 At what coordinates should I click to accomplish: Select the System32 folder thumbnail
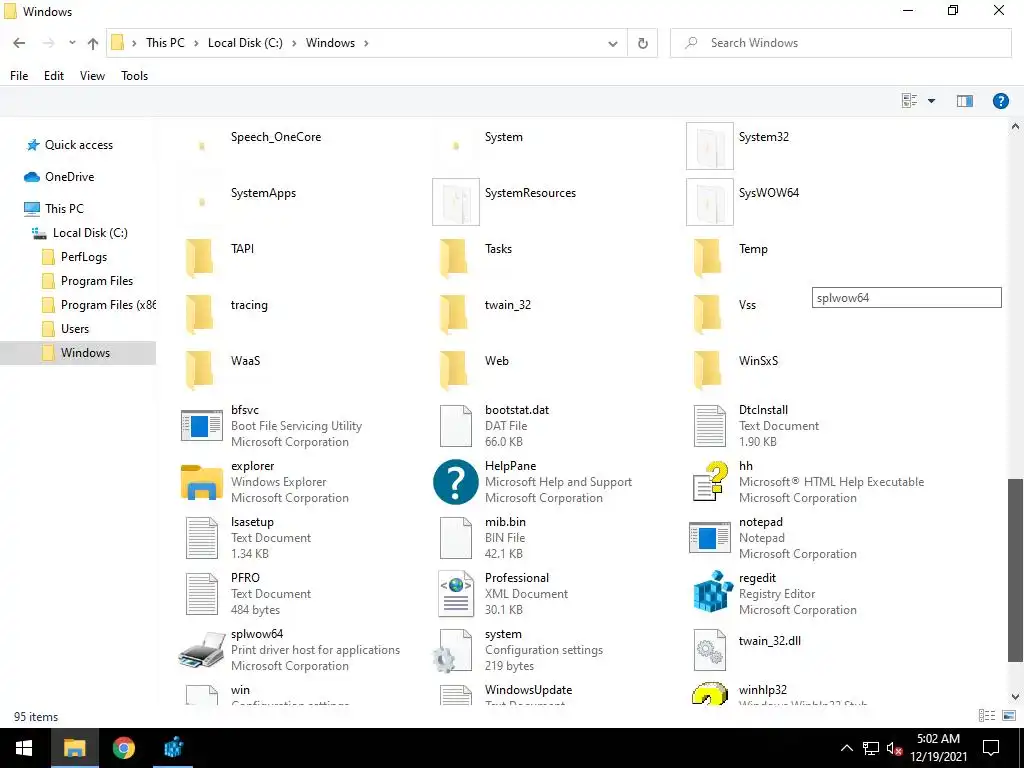coord(709,146)
